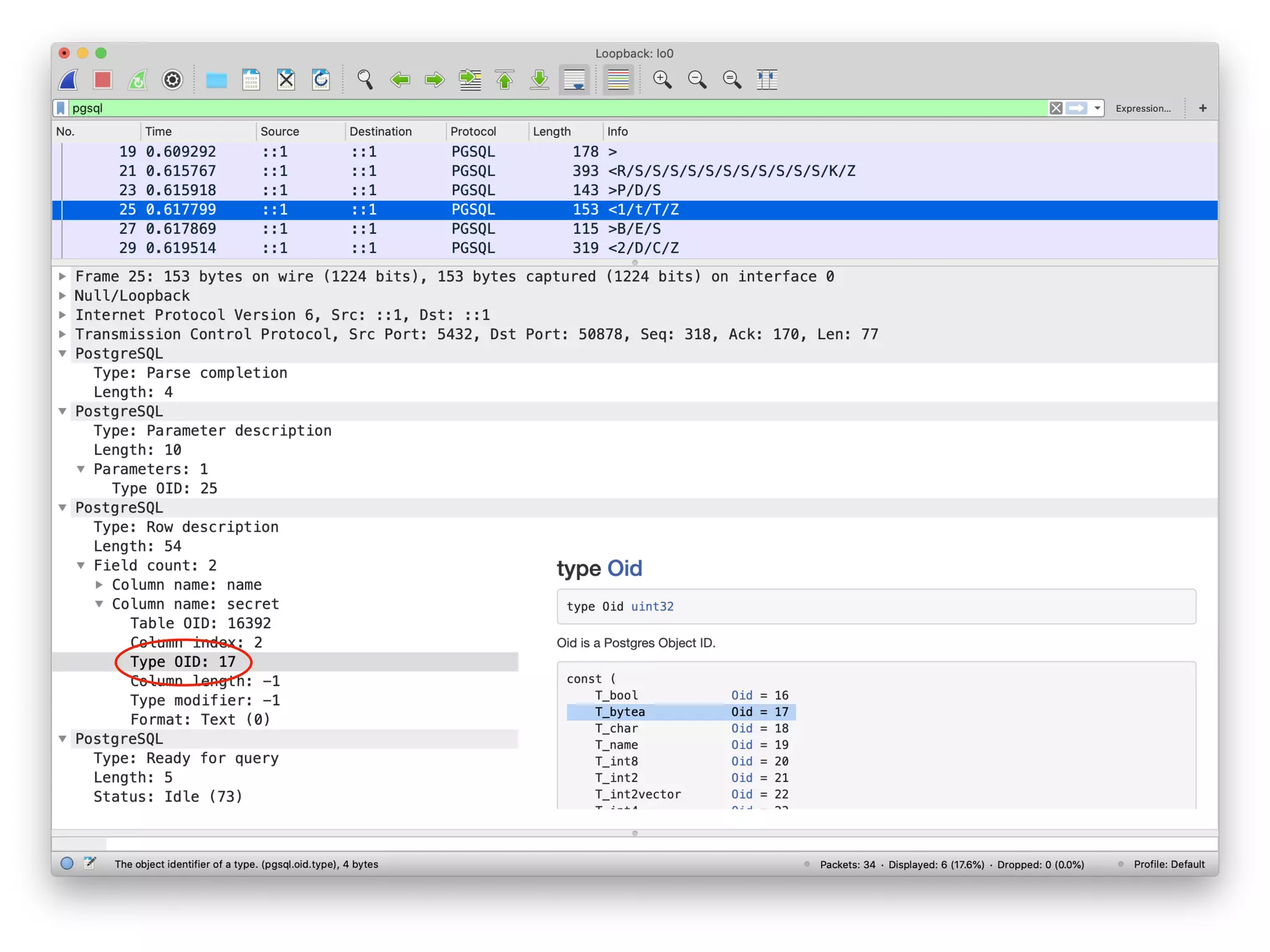Screen dimensions: 1270x952
Task: Collapse the Parameters: 1 subtree
Action: pyautogui.click(x=81, y=469)
